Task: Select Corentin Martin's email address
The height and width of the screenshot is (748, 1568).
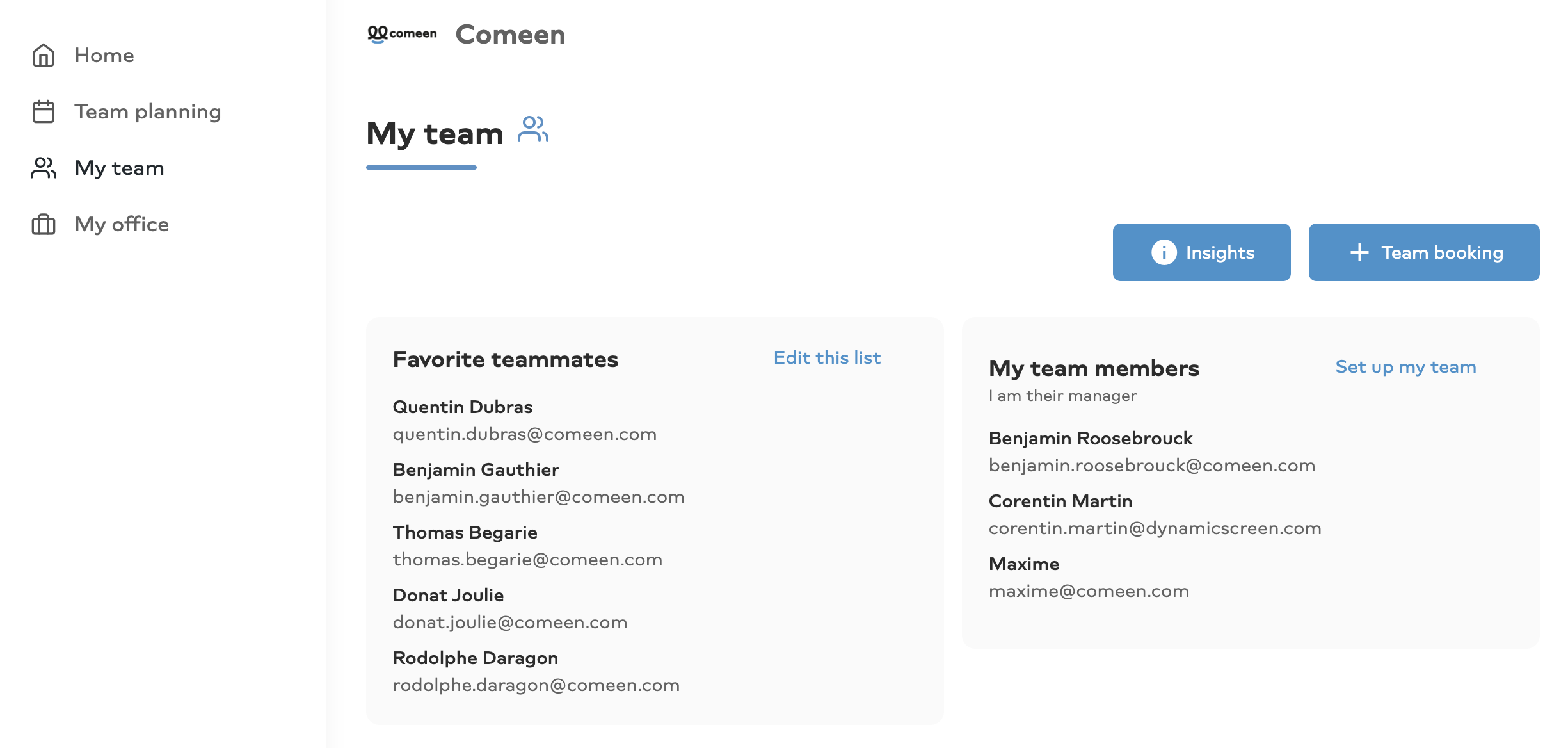Action: coord(1155,528)
